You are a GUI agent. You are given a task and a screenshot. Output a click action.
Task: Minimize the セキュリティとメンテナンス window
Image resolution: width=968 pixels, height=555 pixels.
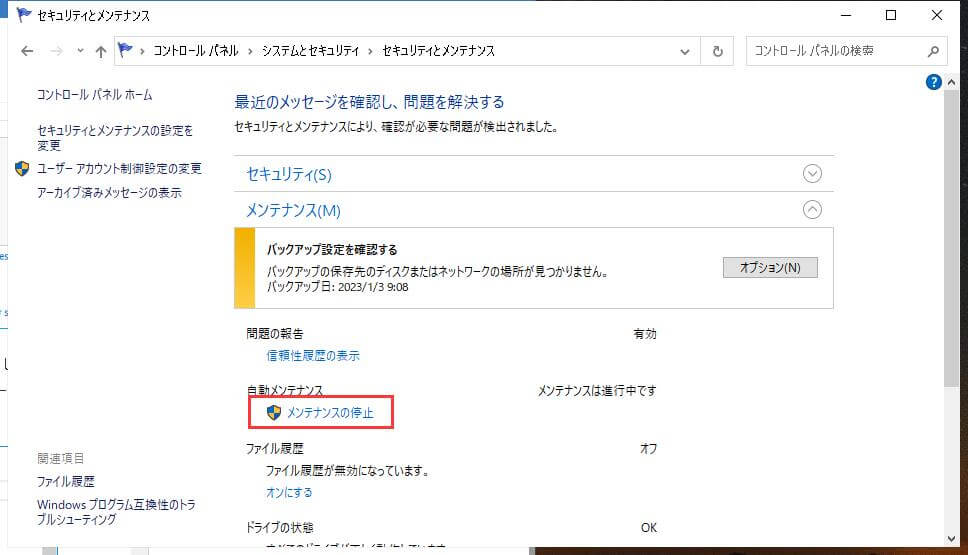pyautogui.click(x=846, y=15)
